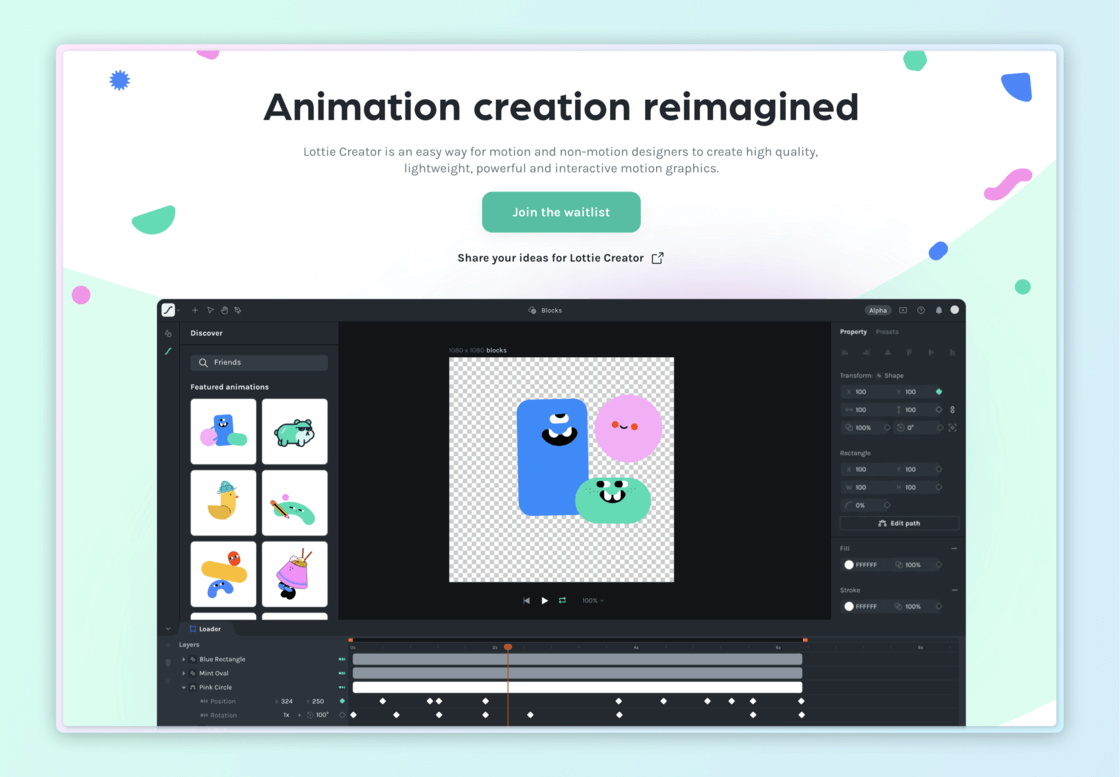Open the Lottie Creator logo menu

(169, 310)
